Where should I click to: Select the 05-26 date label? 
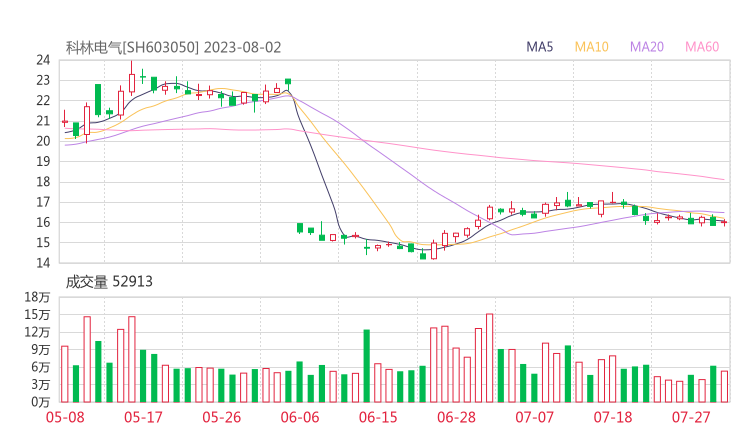[x=222, y=417]
